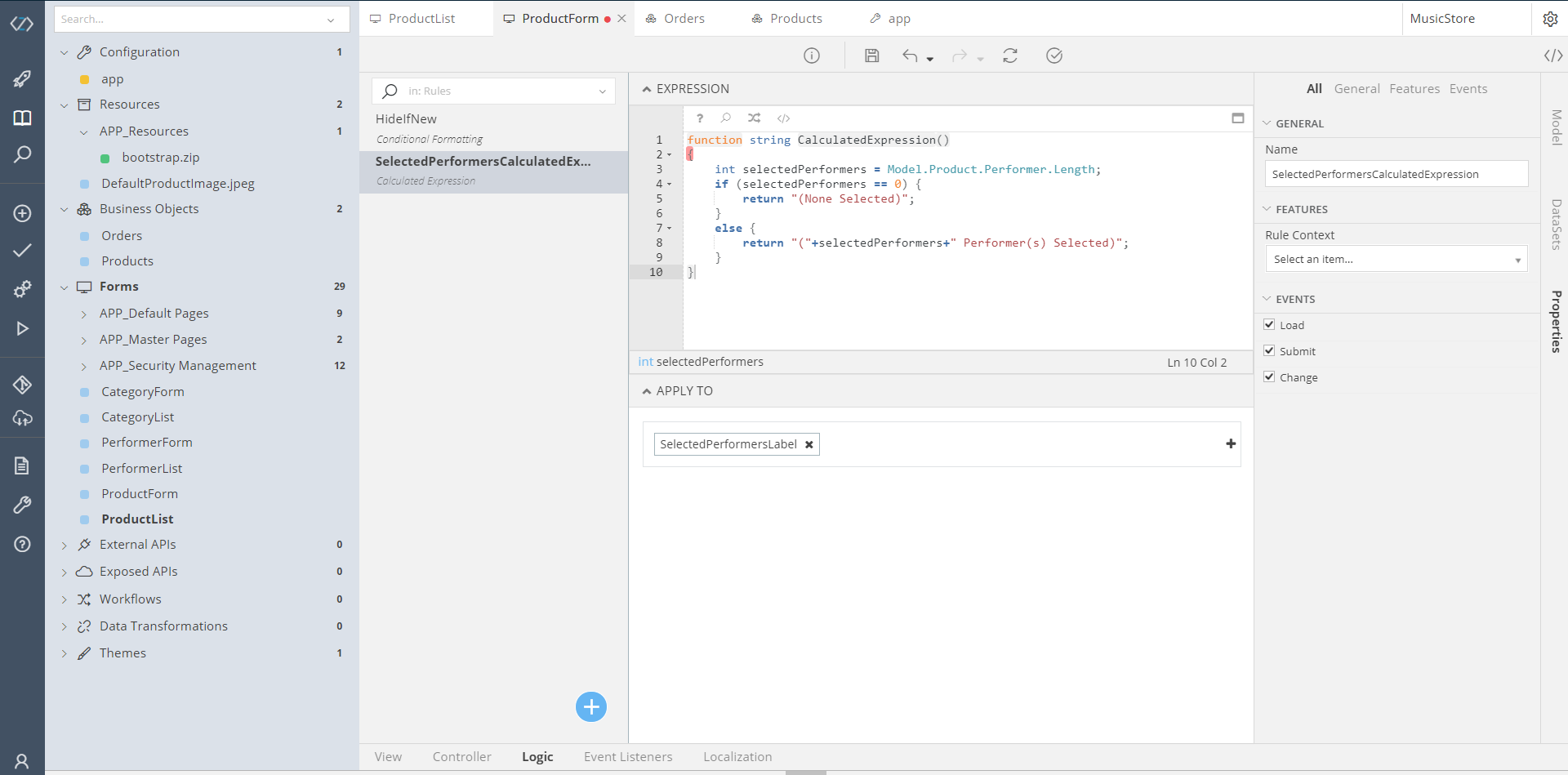Image resolution: width=1568 pixels, height=775 pixels.
Task: Collapse the EXPRESSION section
Action: 647,89
